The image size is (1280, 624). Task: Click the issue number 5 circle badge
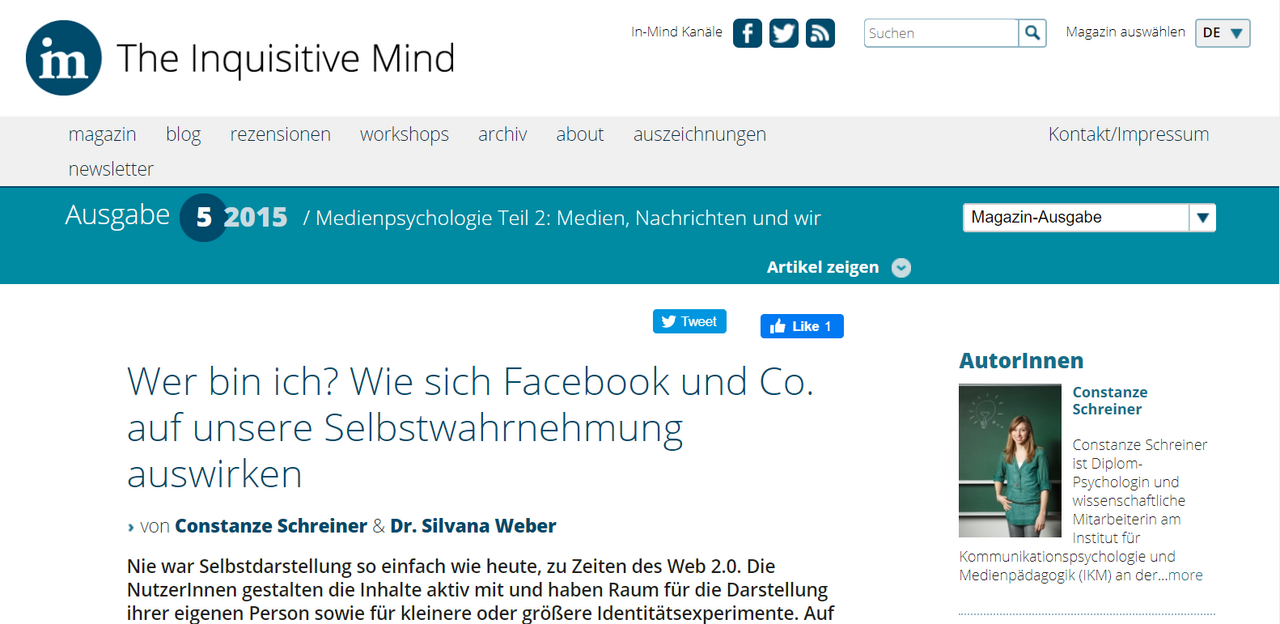203,217
